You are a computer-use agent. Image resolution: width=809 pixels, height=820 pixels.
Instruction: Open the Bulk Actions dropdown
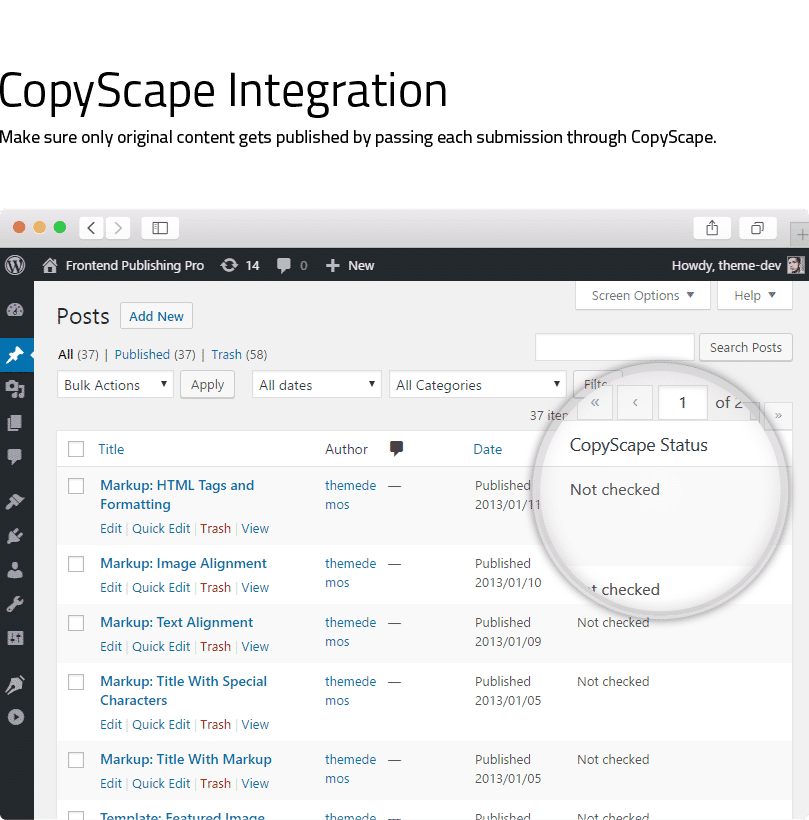coord(115,385)
